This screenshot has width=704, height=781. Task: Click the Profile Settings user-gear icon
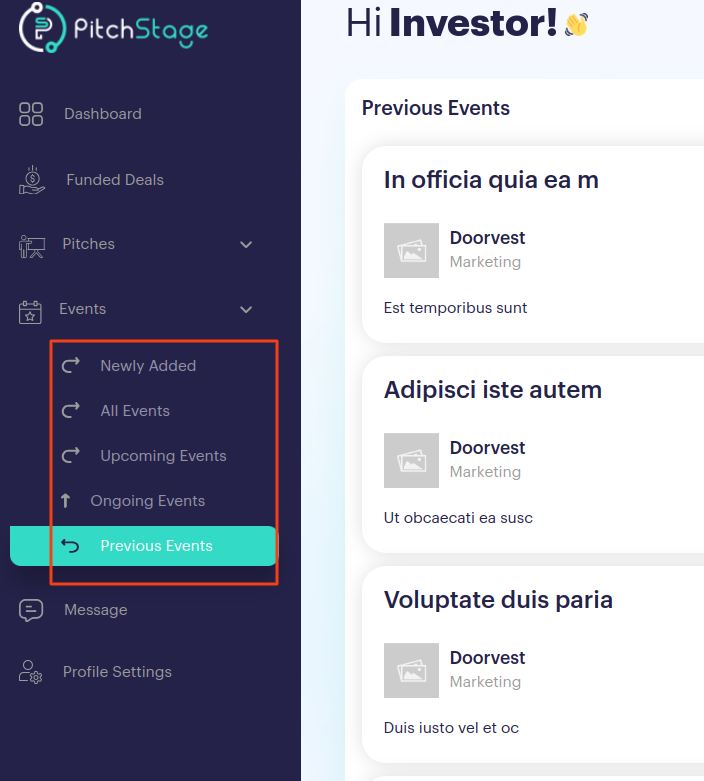tap(30, 672)
